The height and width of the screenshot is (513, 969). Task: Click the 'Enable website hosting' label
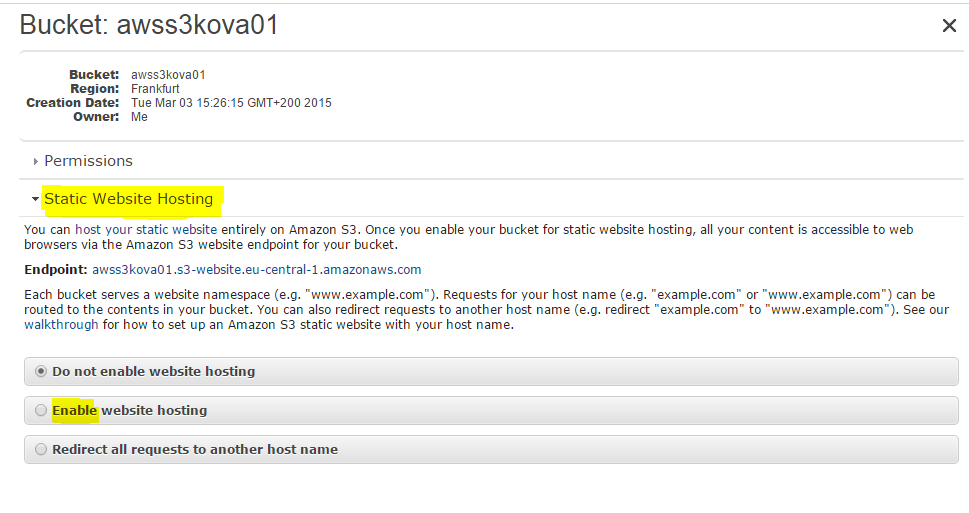[129, 410]
